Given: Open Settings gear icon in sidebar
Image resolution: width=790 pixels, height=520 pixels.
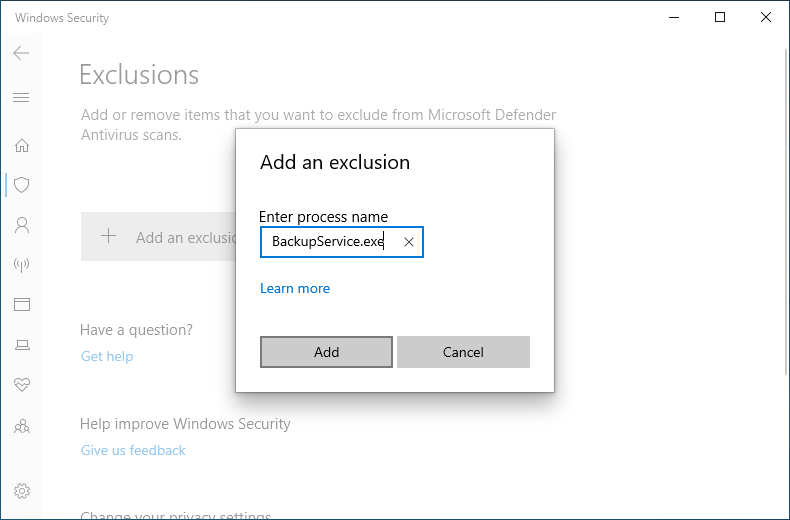Looking at the screenshot, I should (22, 491).
